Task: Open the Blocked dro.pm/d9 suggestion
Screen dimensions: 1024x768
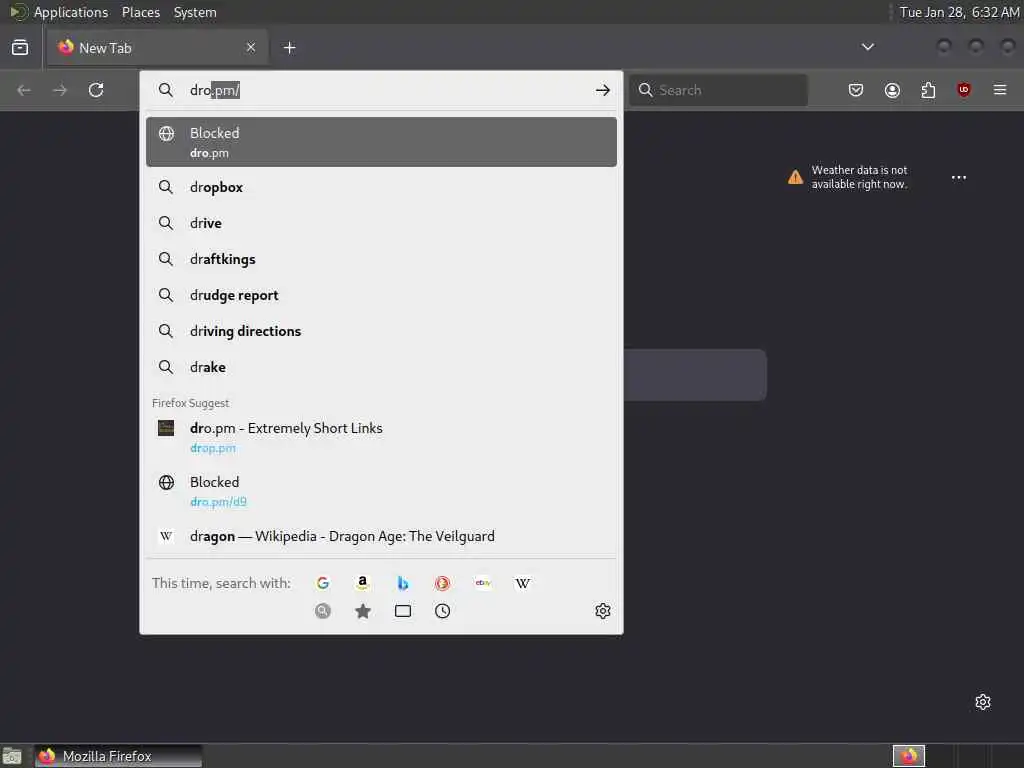Action: [x=381, y=491]
